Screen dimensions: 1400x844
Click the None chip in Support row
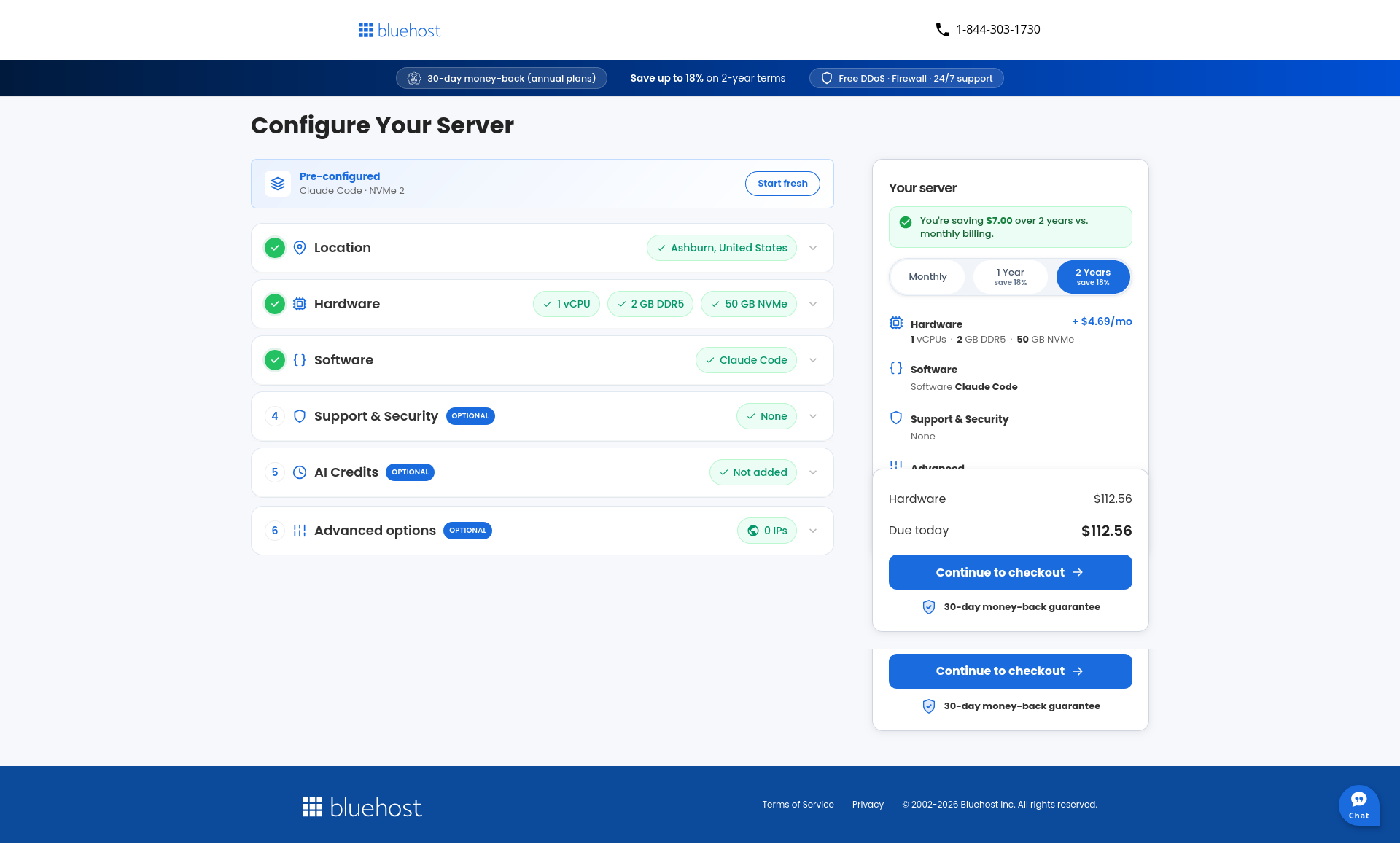pos(766,416)
